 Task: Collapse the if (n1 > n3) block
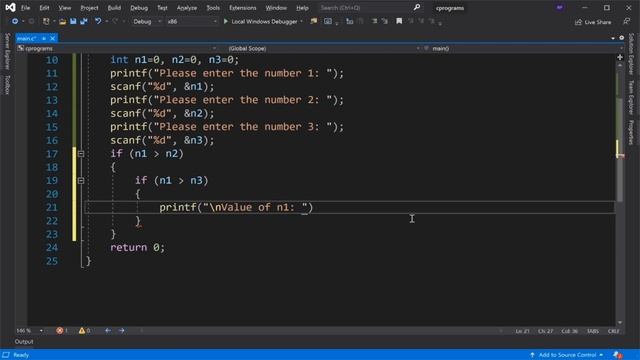tap(81, 180)
